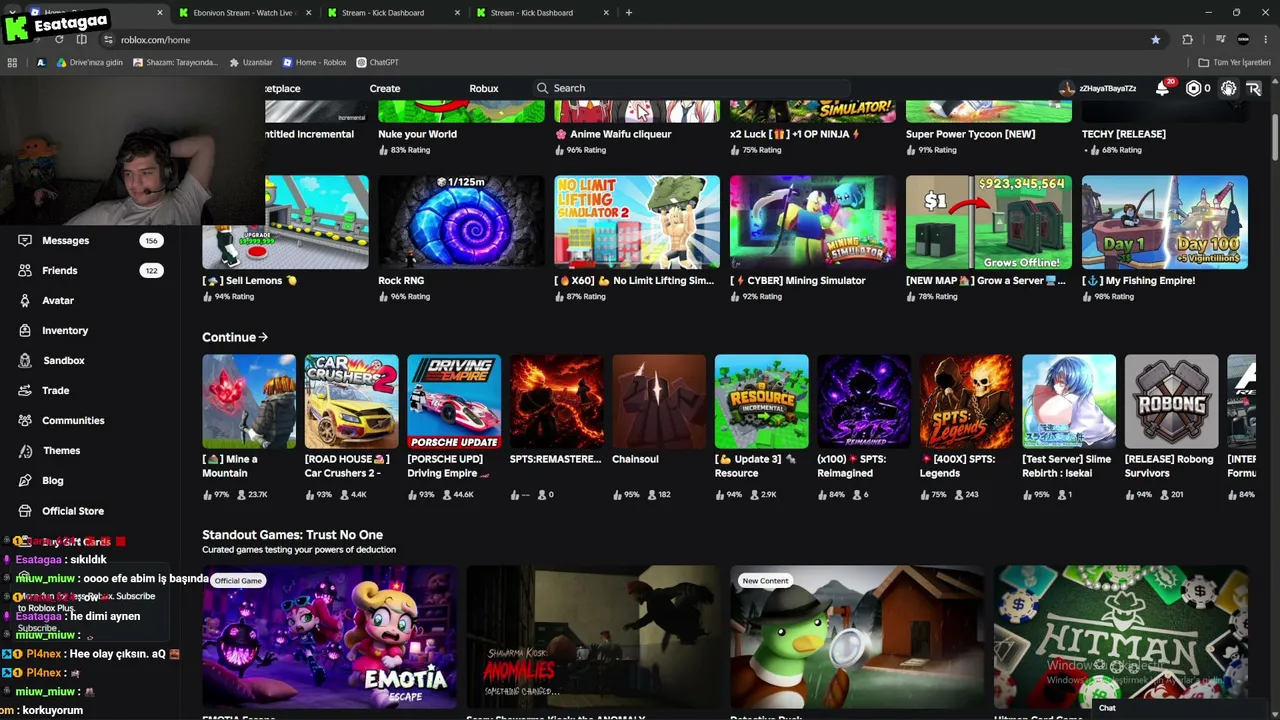The image size is (1280, 720).
Task: Open the Robong Survivors thumbnail
Action: click(x=1172, y=401)
